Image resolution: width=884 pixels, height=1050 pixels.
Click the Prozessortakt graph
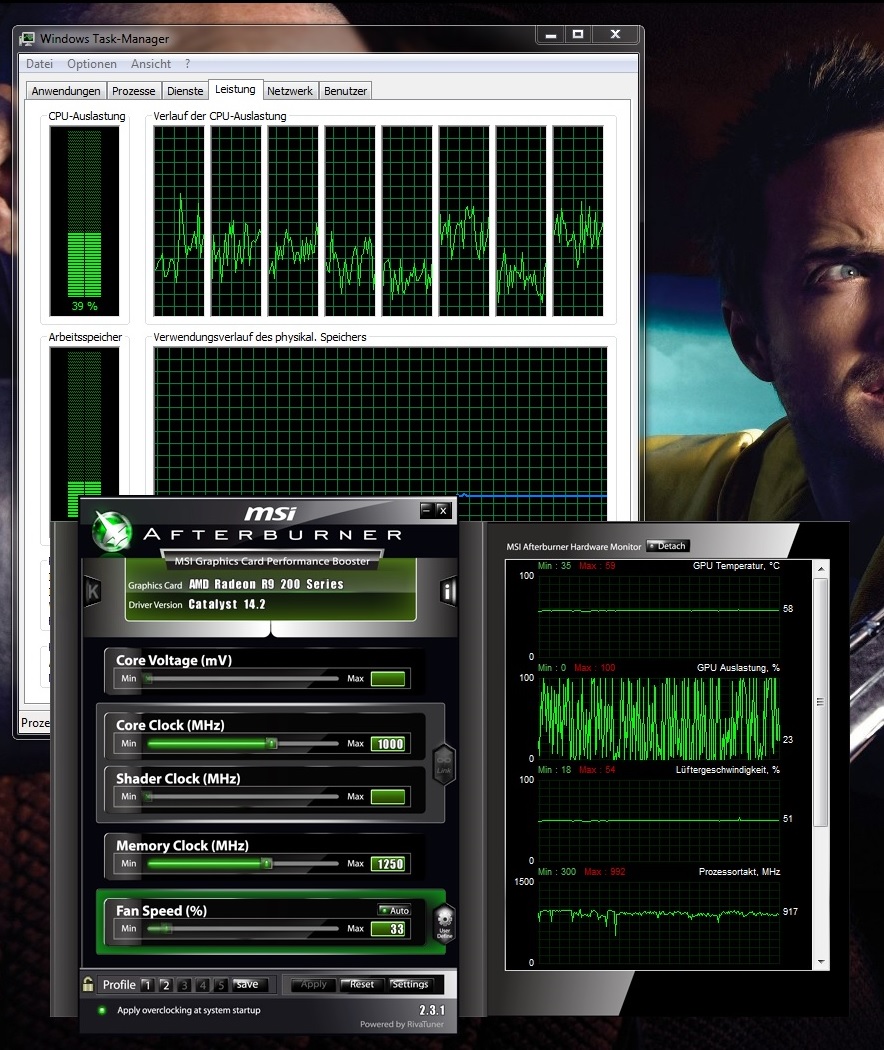[x=659, y=922]
